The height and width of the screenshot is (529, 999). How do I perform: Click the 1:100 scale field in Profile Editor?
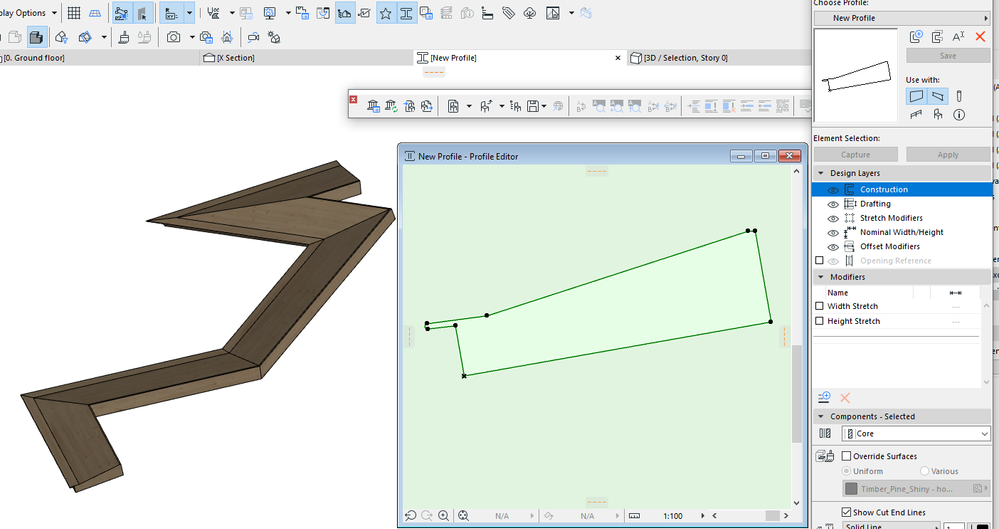pos(673,516)
